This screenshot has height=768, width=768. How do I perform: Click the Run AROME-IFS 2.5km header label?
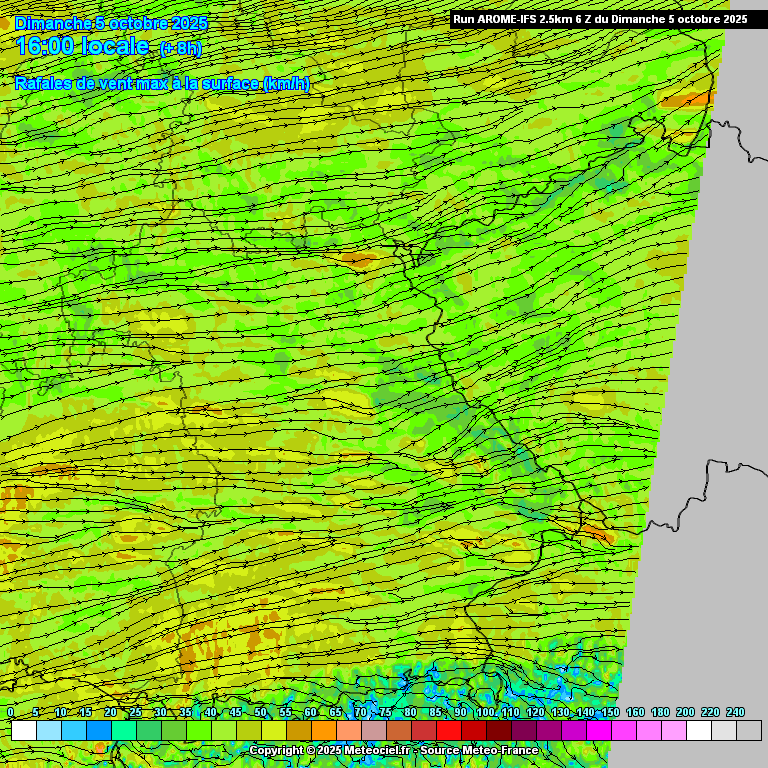[599, 19]
